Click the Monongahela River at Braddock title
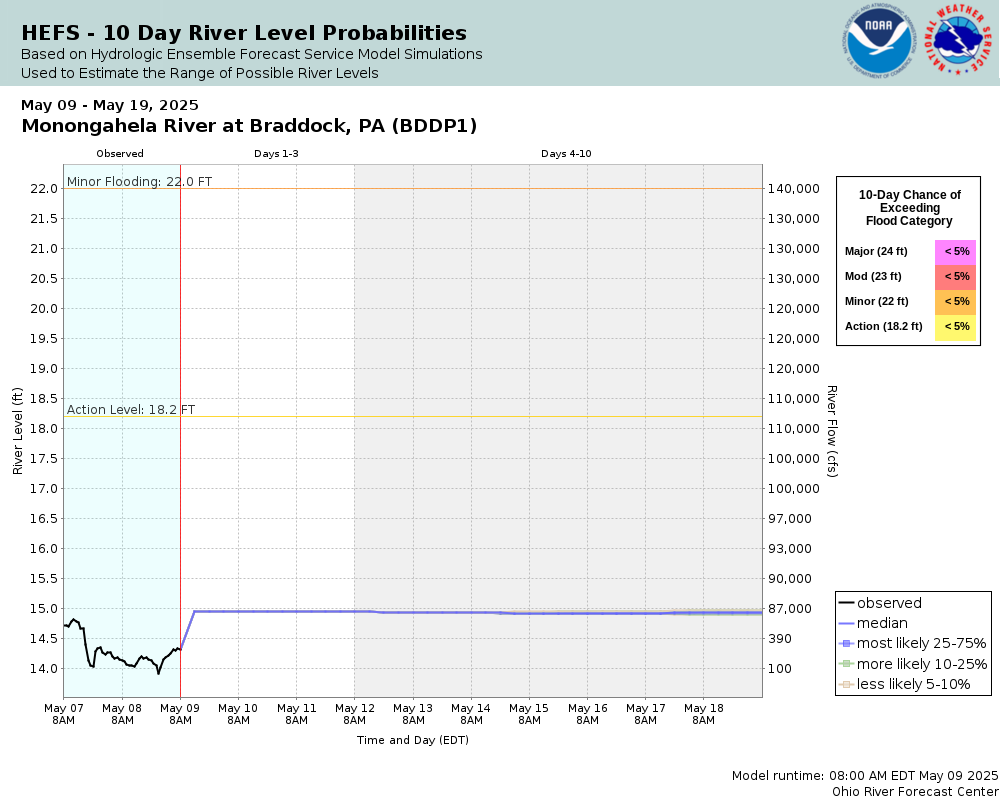This screenshot has height=800, width=1000. [x=249, y=126]
